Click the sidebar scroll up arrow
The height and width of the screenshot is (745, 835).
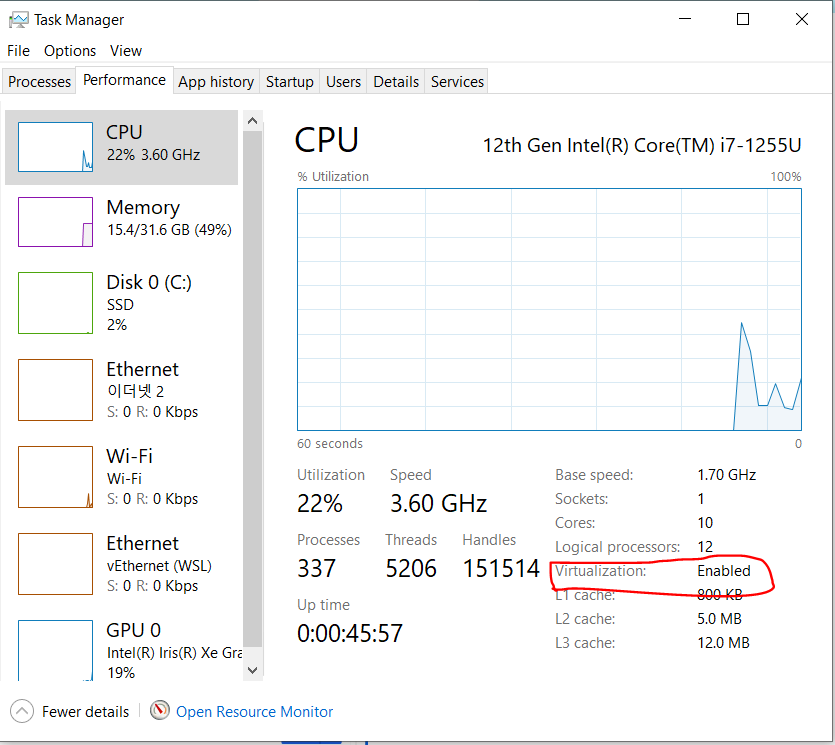pos(253,121)
